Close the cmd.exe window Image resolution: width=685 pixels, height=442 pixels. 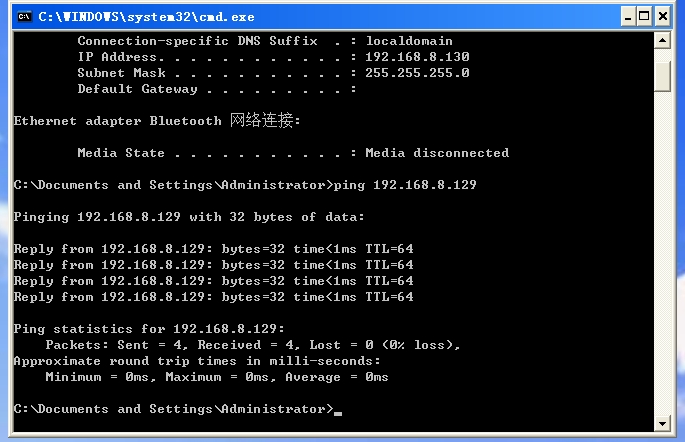664,16
